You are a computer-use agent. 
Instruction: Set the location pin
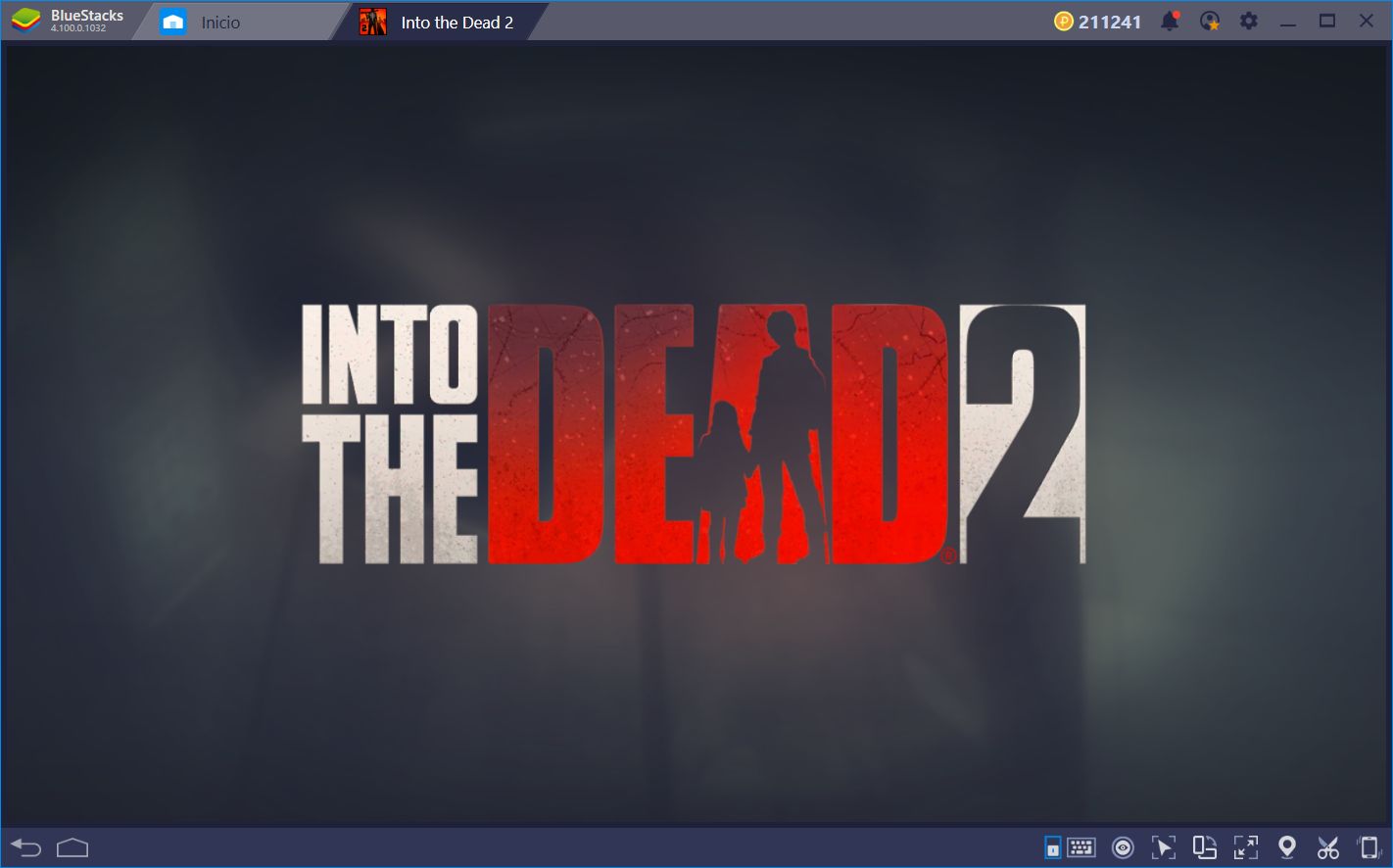(1287, 847)
